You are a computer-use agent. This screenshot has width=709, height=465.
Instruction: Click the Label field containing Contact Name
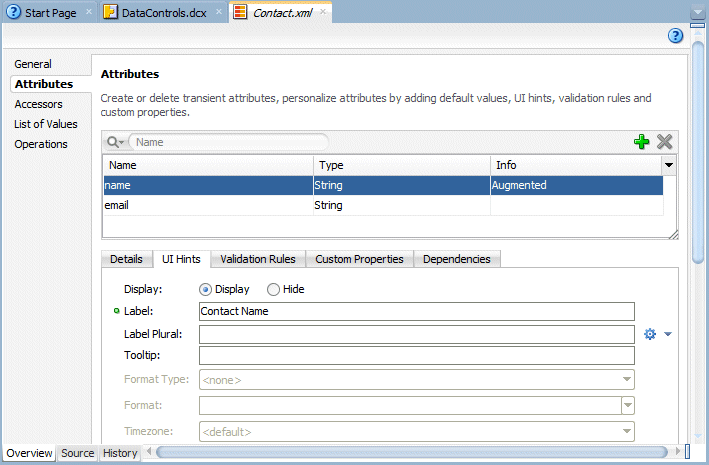[416, 311]
